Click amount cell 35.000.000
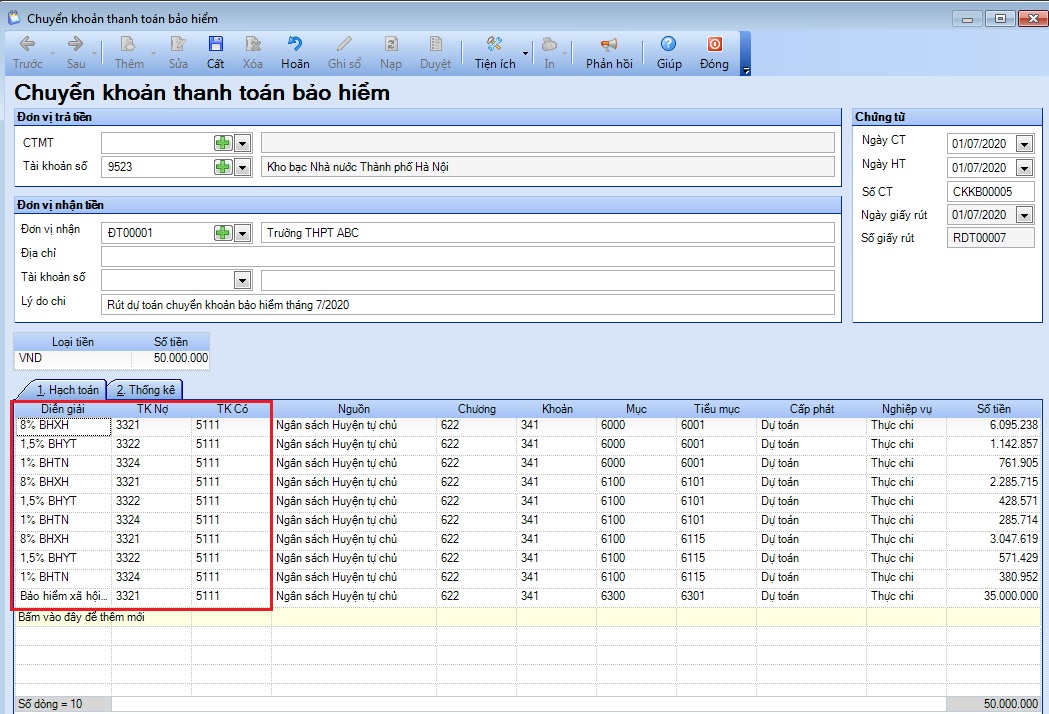 coord(993,596)
